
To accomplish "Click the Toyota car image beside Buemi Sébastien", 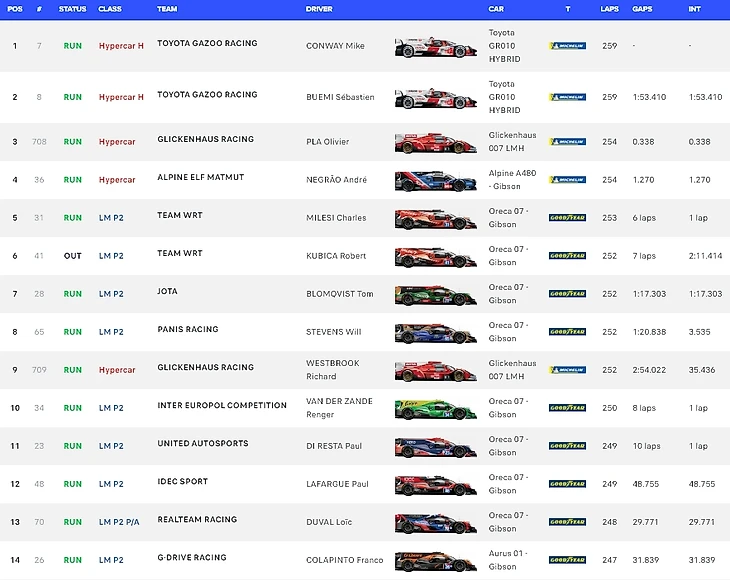I will pos(435,98).
